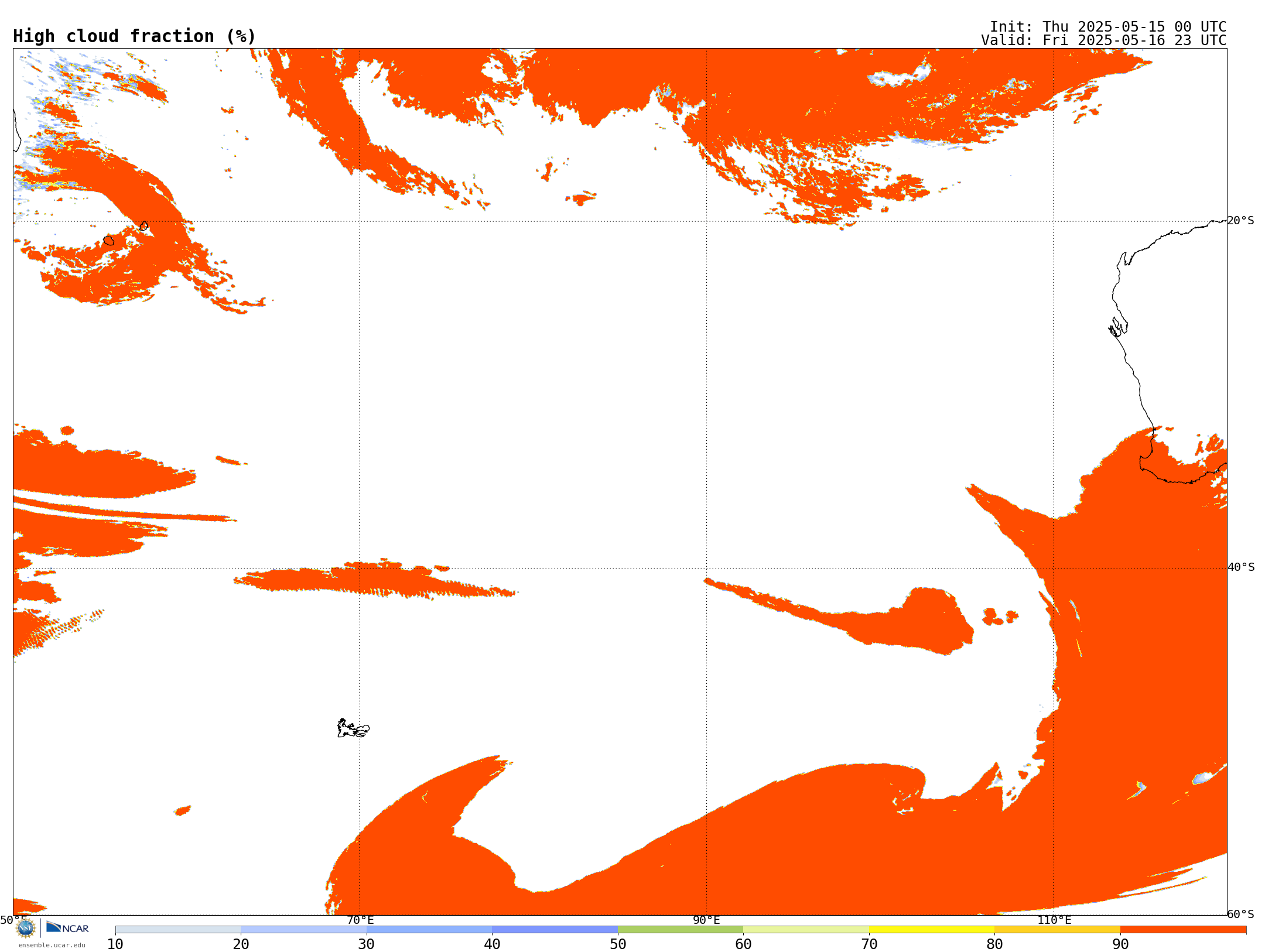Click the colorbar tick label 10

pos(115,944)
